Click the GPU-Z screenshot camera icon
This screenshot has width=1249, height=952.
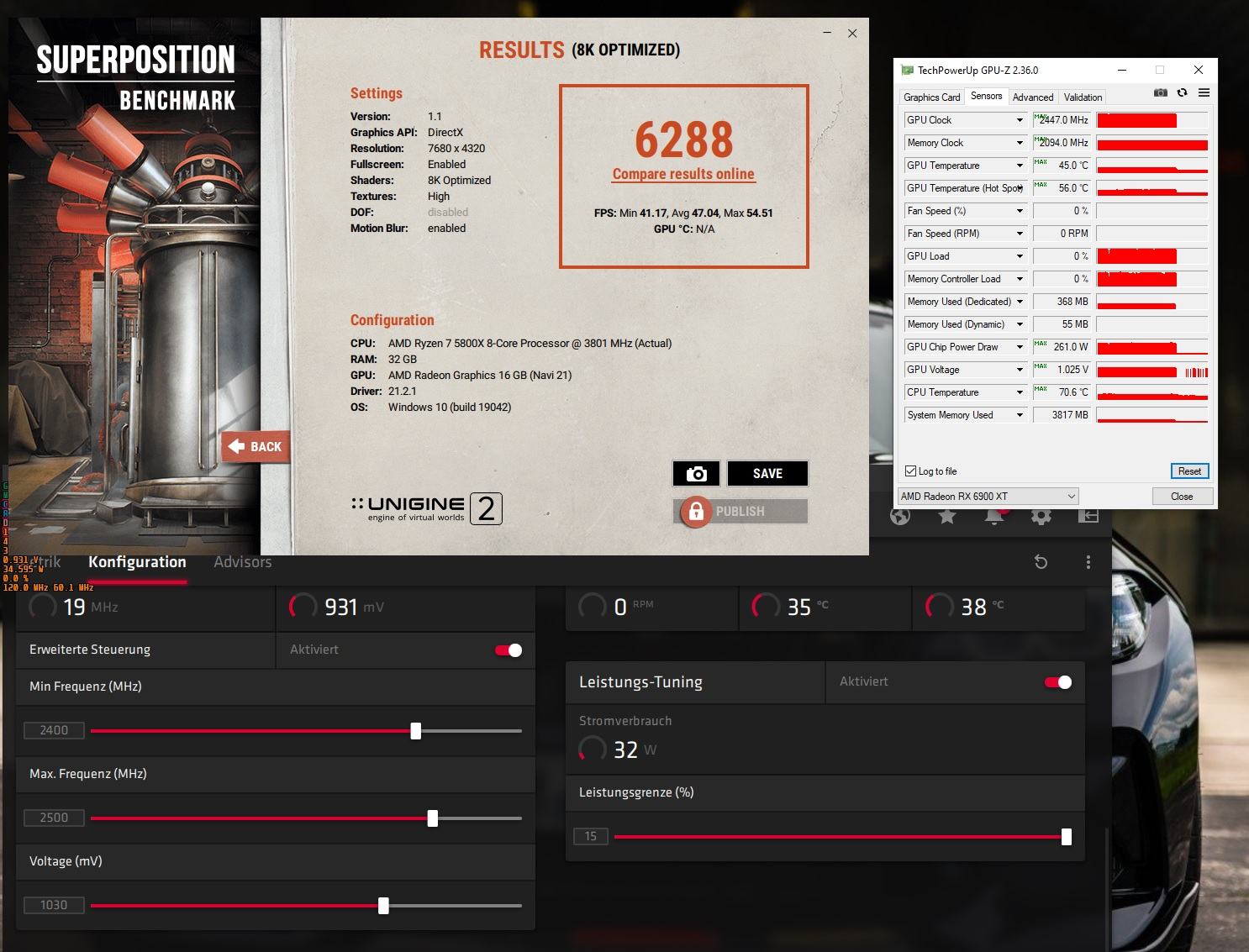1161,92
